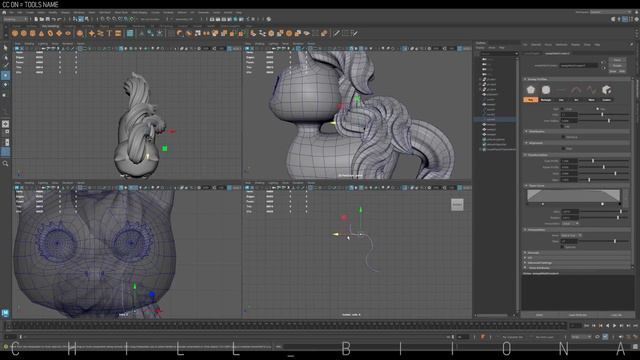The width and height of the screenshot is (640, 360).
Task: Pick the Arc profile shape icon
Action: click(576, 90)
